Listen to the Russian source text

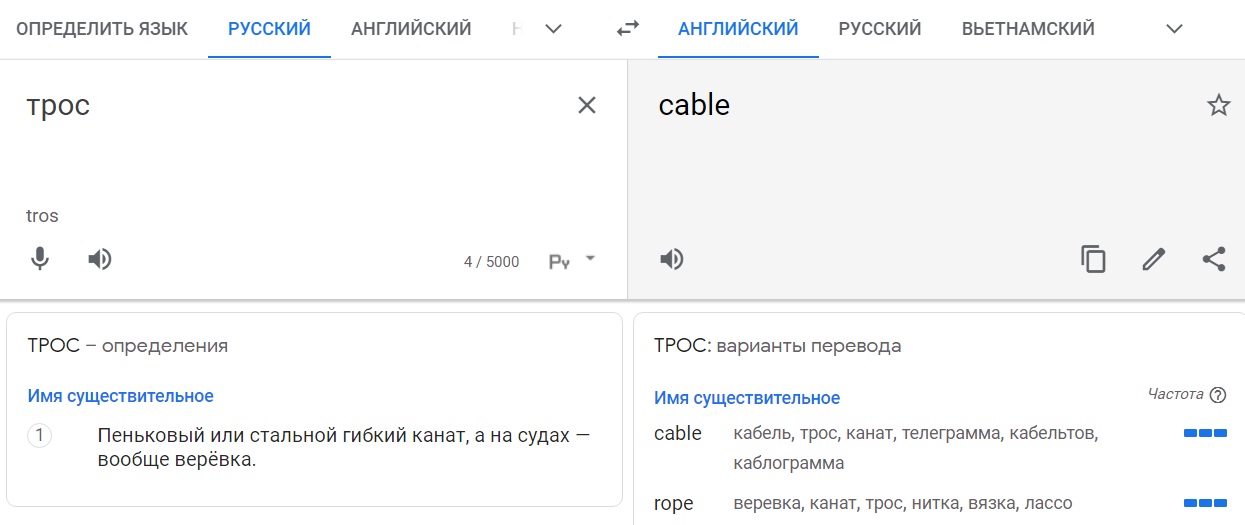[100, 260]
